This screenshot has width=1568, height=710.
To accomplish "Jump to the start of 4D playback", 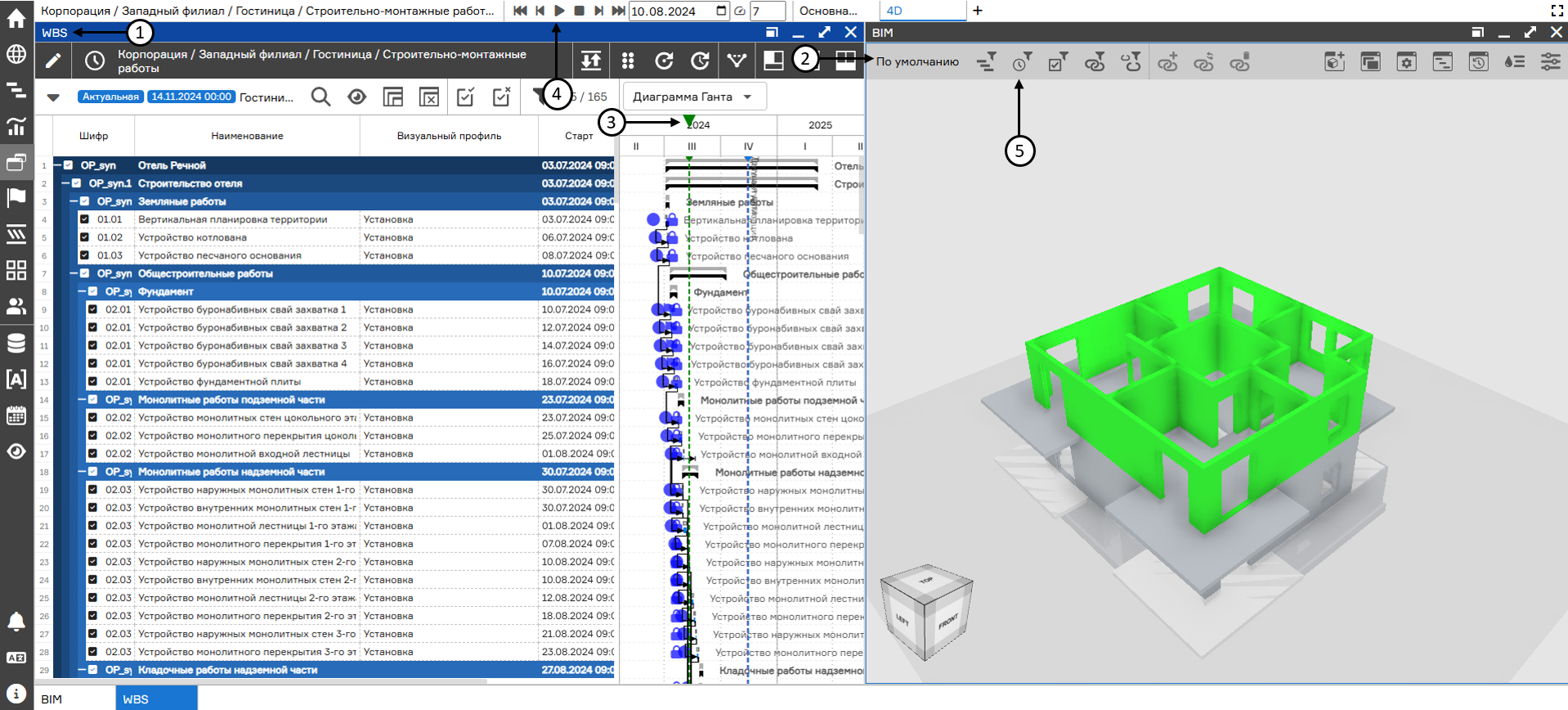I will [520, 11].
